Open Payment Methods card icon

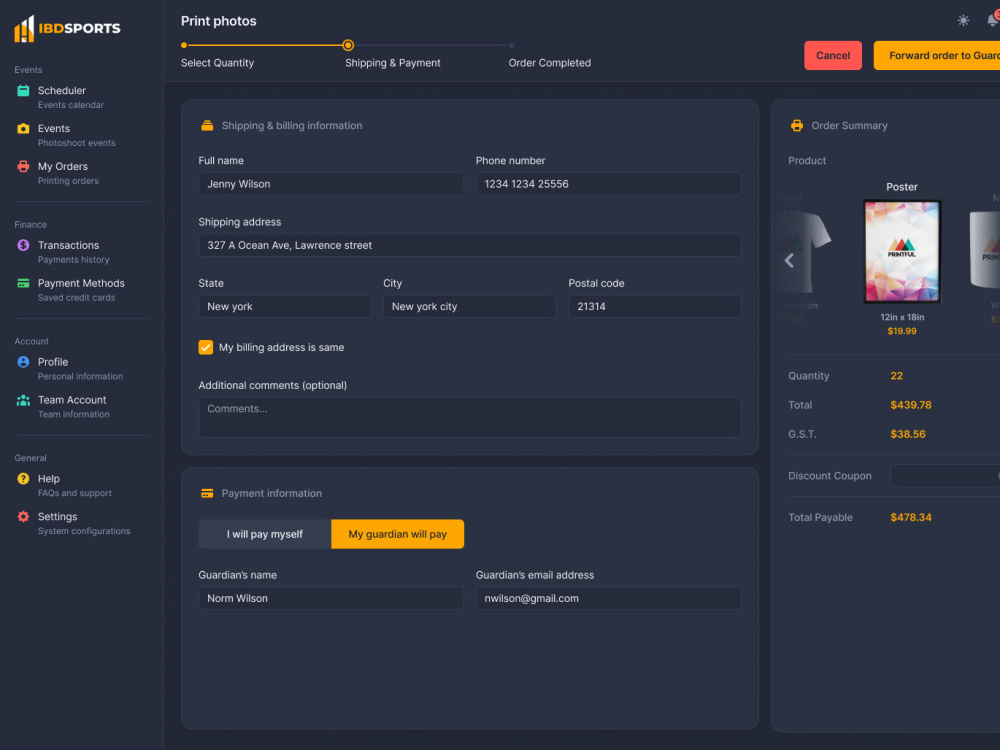pyautogui.click(x=23, y=283)
